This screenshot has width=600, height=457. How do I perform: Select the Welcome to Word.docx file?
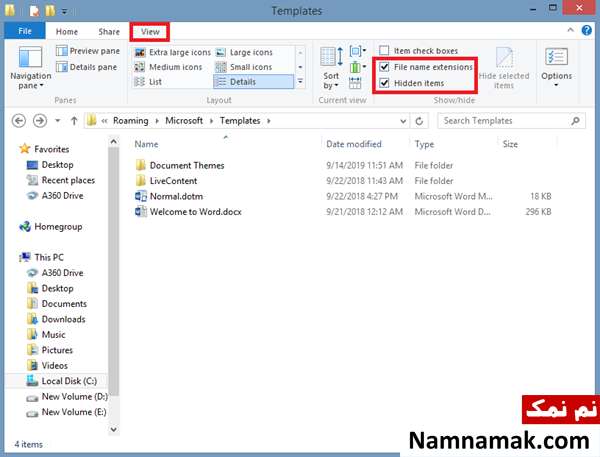pos(196,212)
